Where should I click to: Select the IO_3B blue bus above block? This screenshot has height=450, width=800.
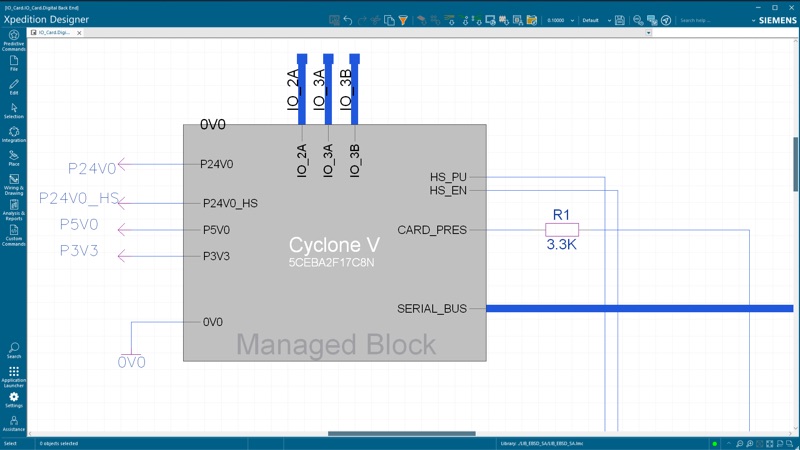[355, 89]
